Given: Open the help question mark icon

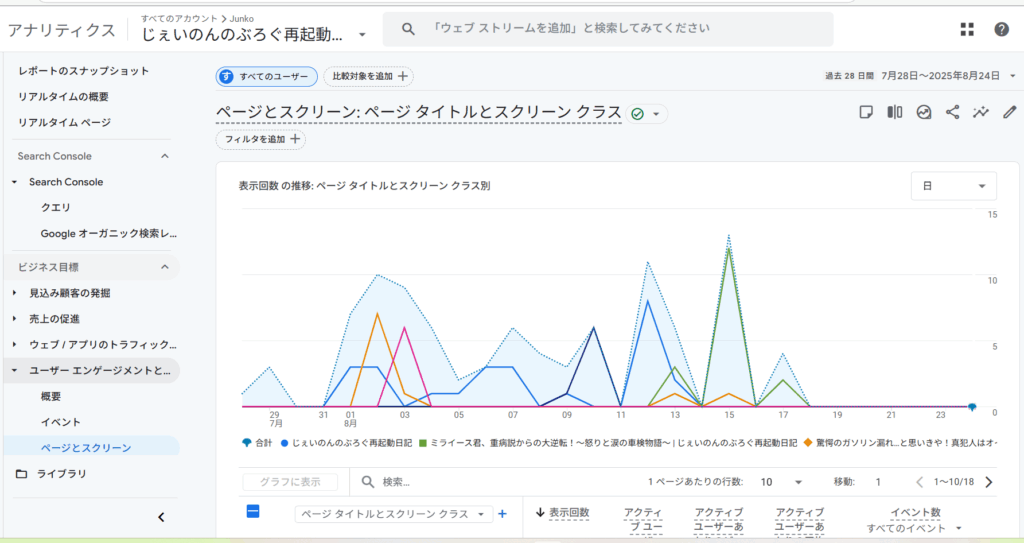Looking at the screenshot, I should pos(1001,30).
